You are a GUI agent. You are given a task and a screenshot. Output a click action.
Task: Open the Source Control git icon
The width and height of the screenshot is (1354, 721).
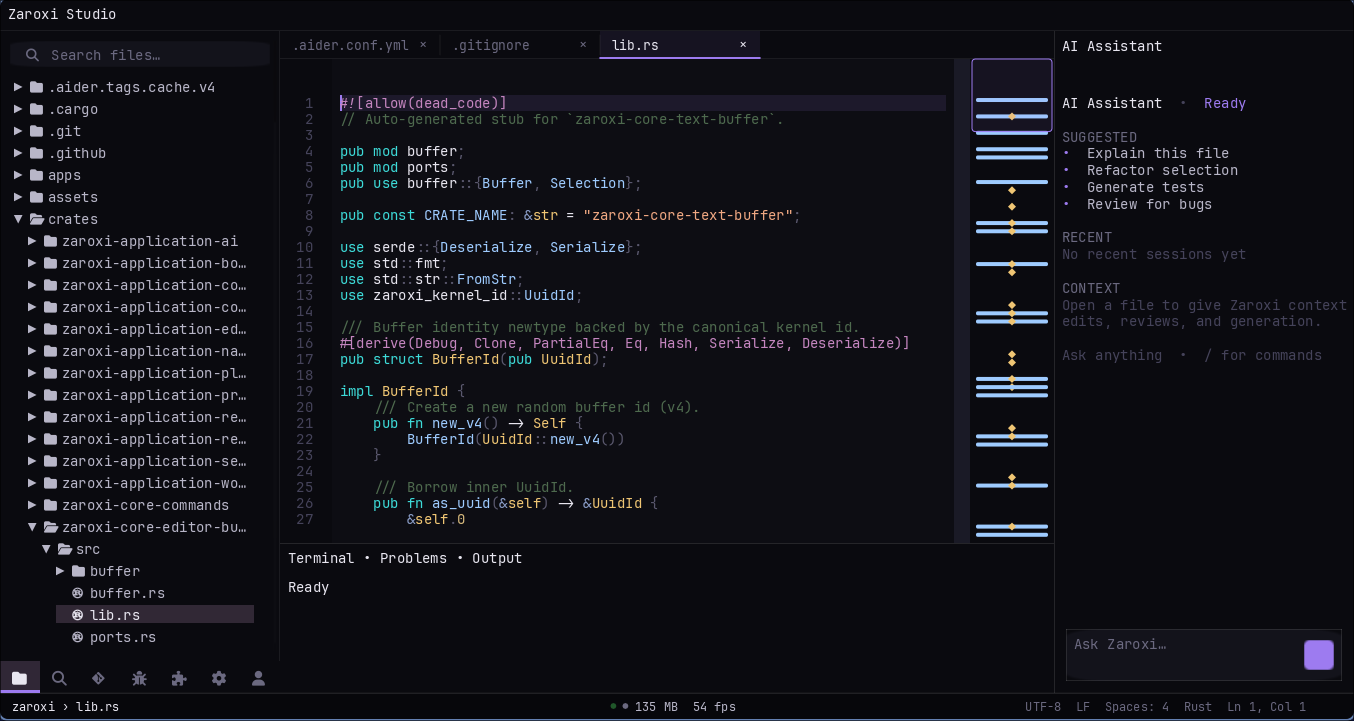[98, 677]
